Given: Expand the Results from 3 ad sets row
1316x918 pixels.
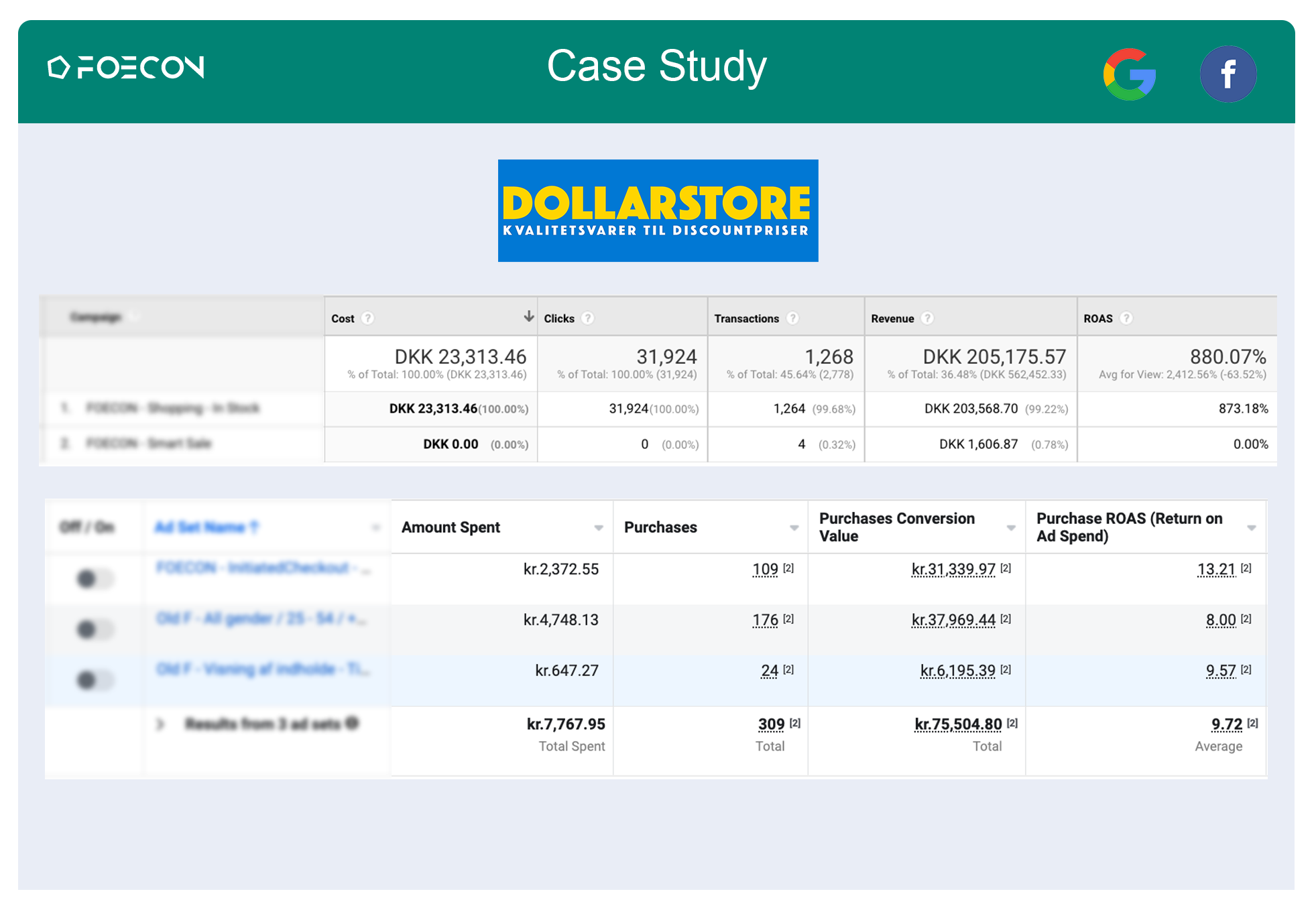Looking at the screenshot, I should [160, 724].
